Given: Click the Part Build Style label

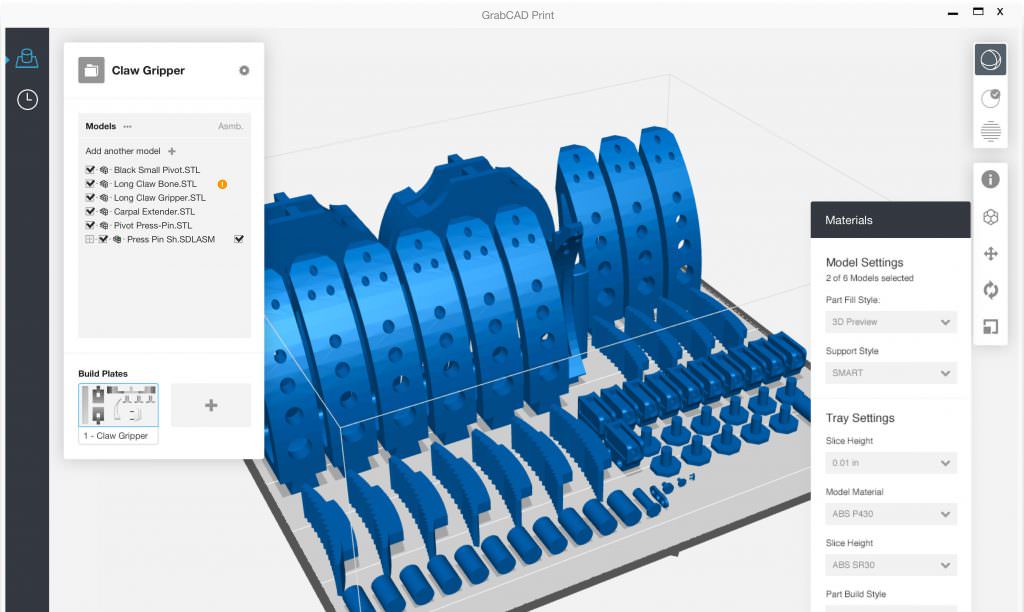Looking at the screenshot, I should (x=856, y=594).
